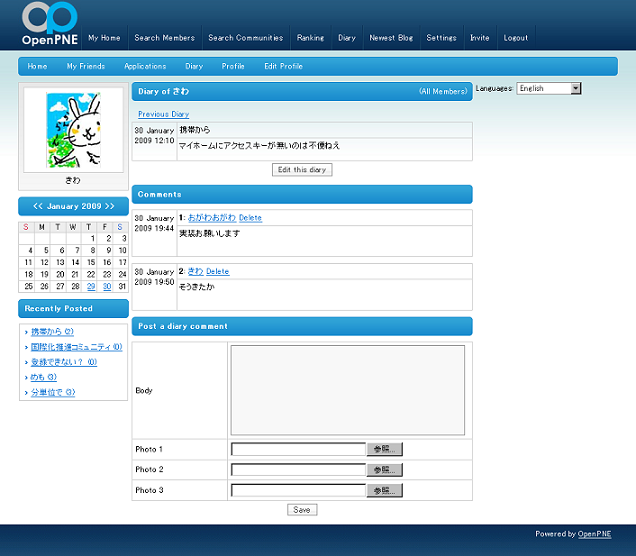Screen dimensions: 636x556
Task: Open Newest Blog in top menu
Action: coord(391,38)
